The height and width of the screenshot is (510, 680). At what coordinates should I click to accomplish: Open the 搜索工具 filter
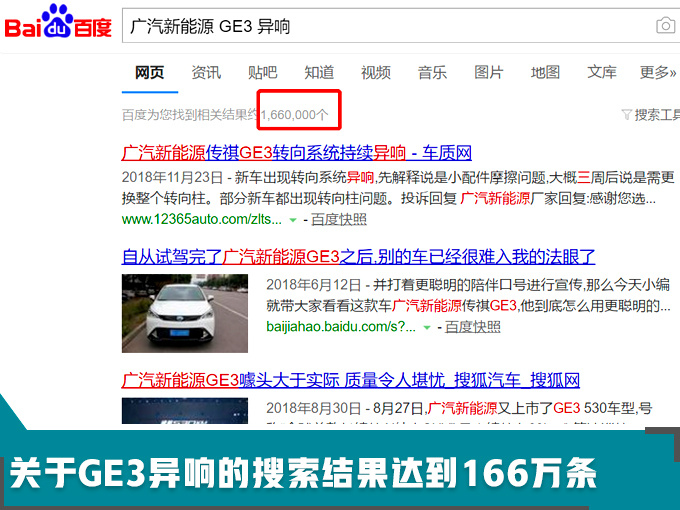pos(651,115)
